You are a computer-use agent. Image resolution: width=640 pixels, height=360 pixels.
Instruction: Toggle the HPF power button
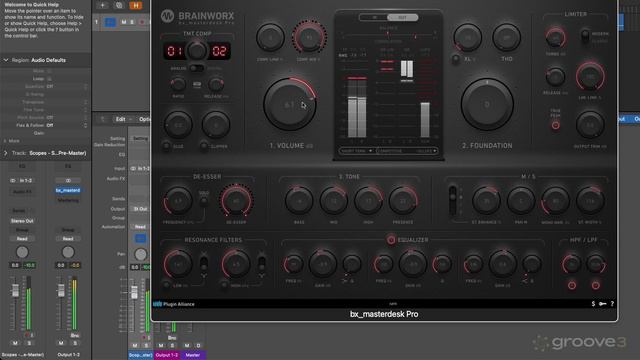(x=571, y=285)
